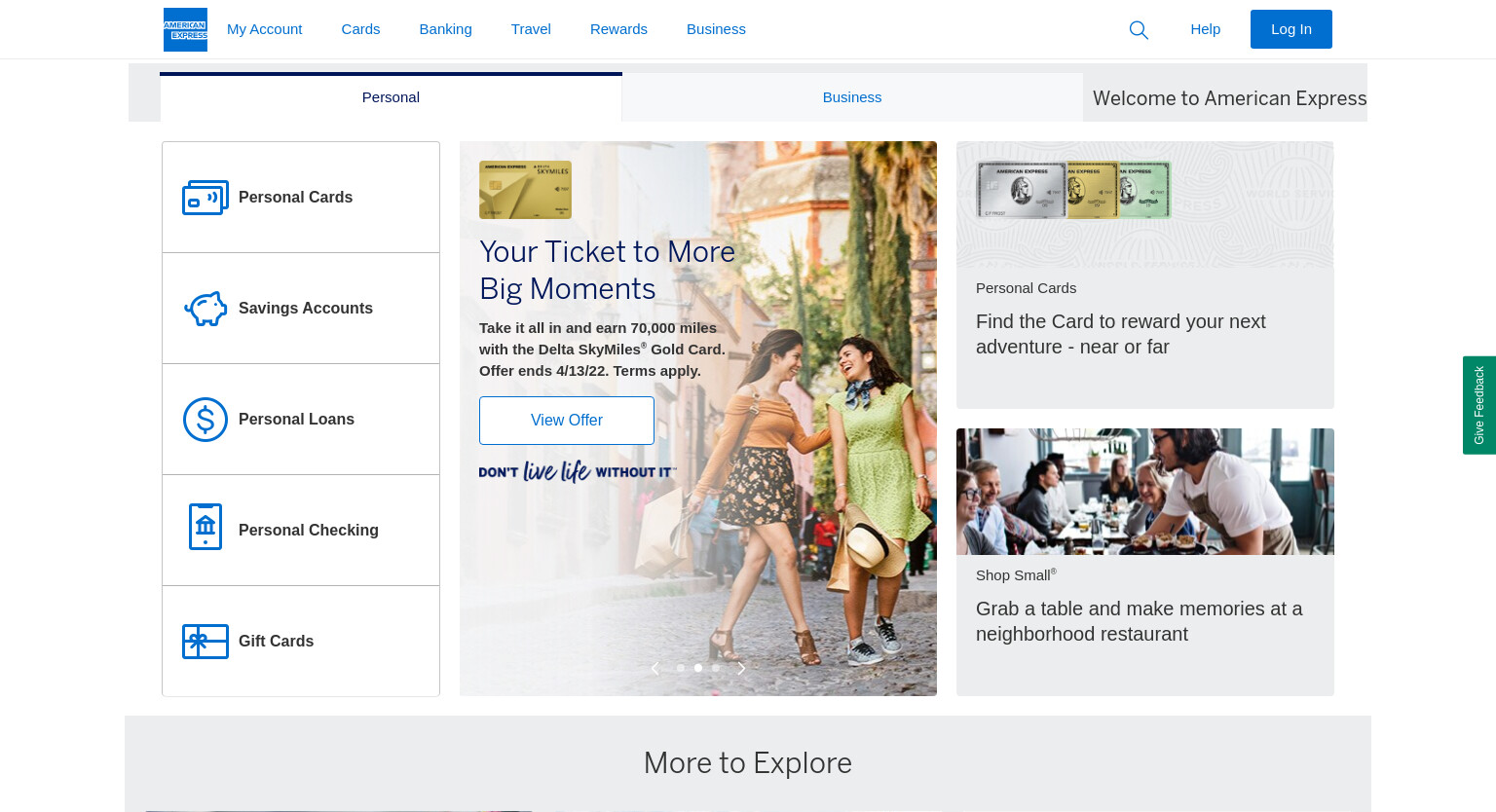1496x812 pixels.
Task: Open the Help link
Action: pyautogui.click(x=1206, y=29)
